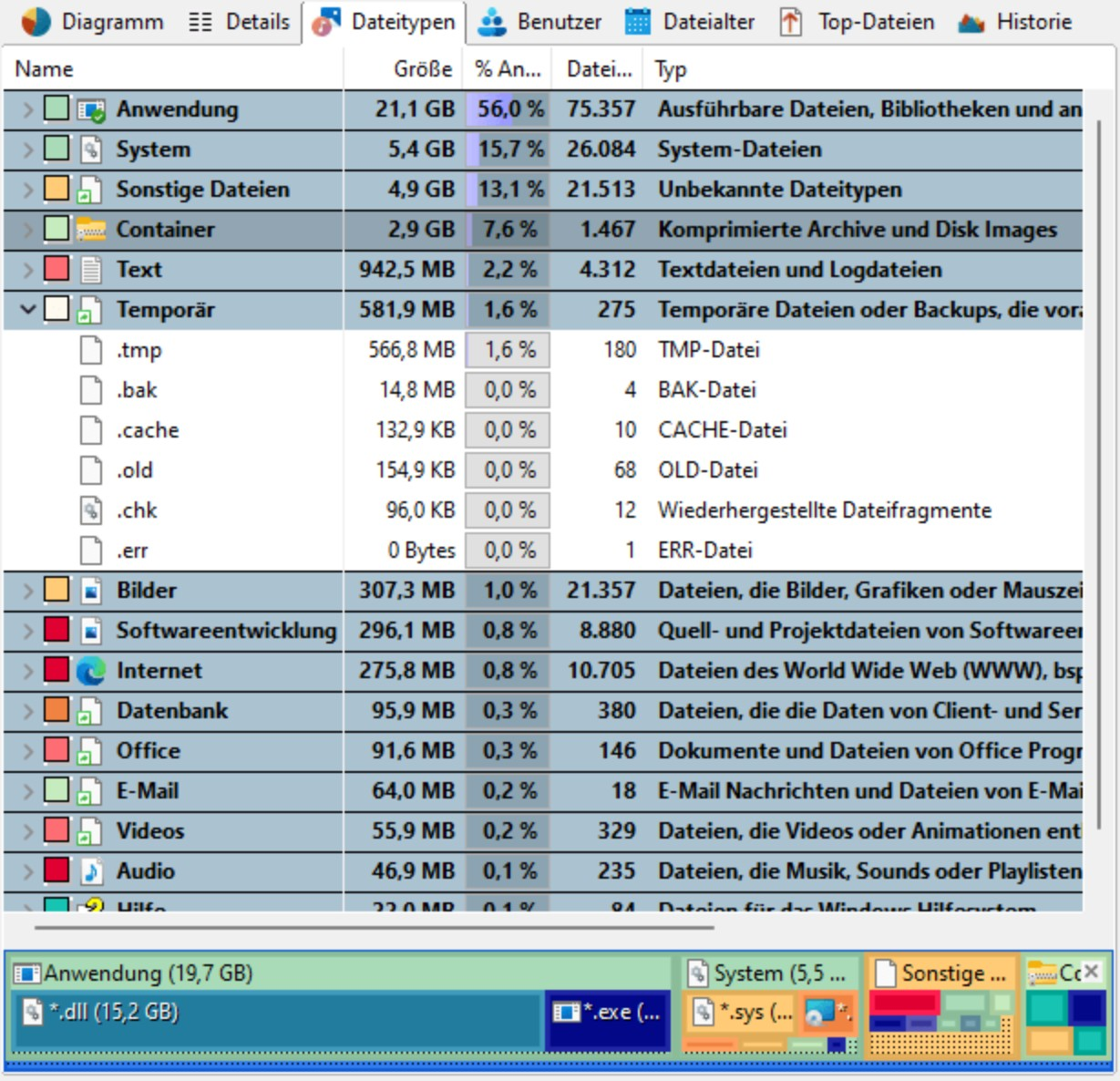Image resolution: width=1120 pixels, height=1081 pixels.
Task: Click the Anwendung application icon
Action: (x=91, y=110)
